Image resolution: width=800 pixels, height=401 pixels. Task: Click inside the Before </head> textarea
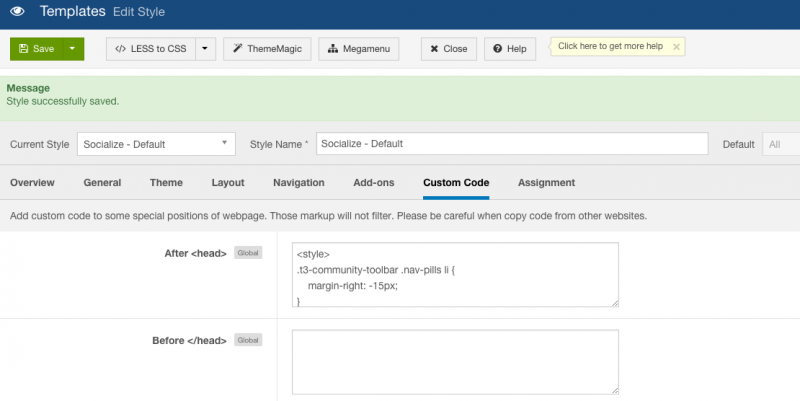point(455,362)
